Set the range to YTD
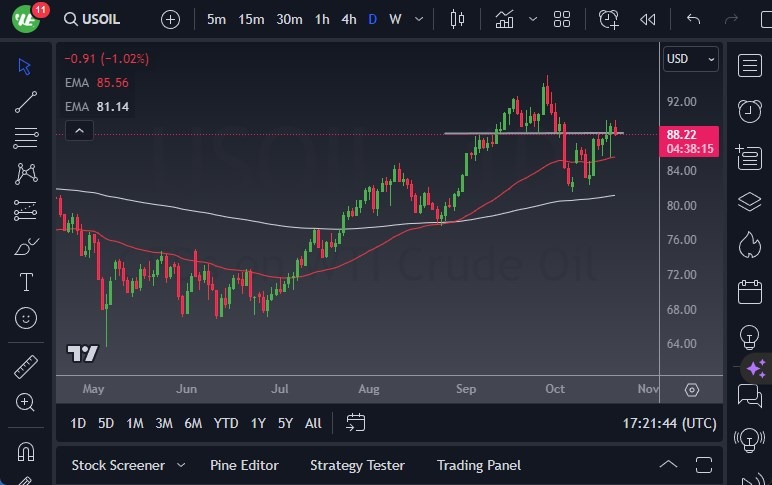The width and height of the screenshot is (772, 485). coord(226,423)
